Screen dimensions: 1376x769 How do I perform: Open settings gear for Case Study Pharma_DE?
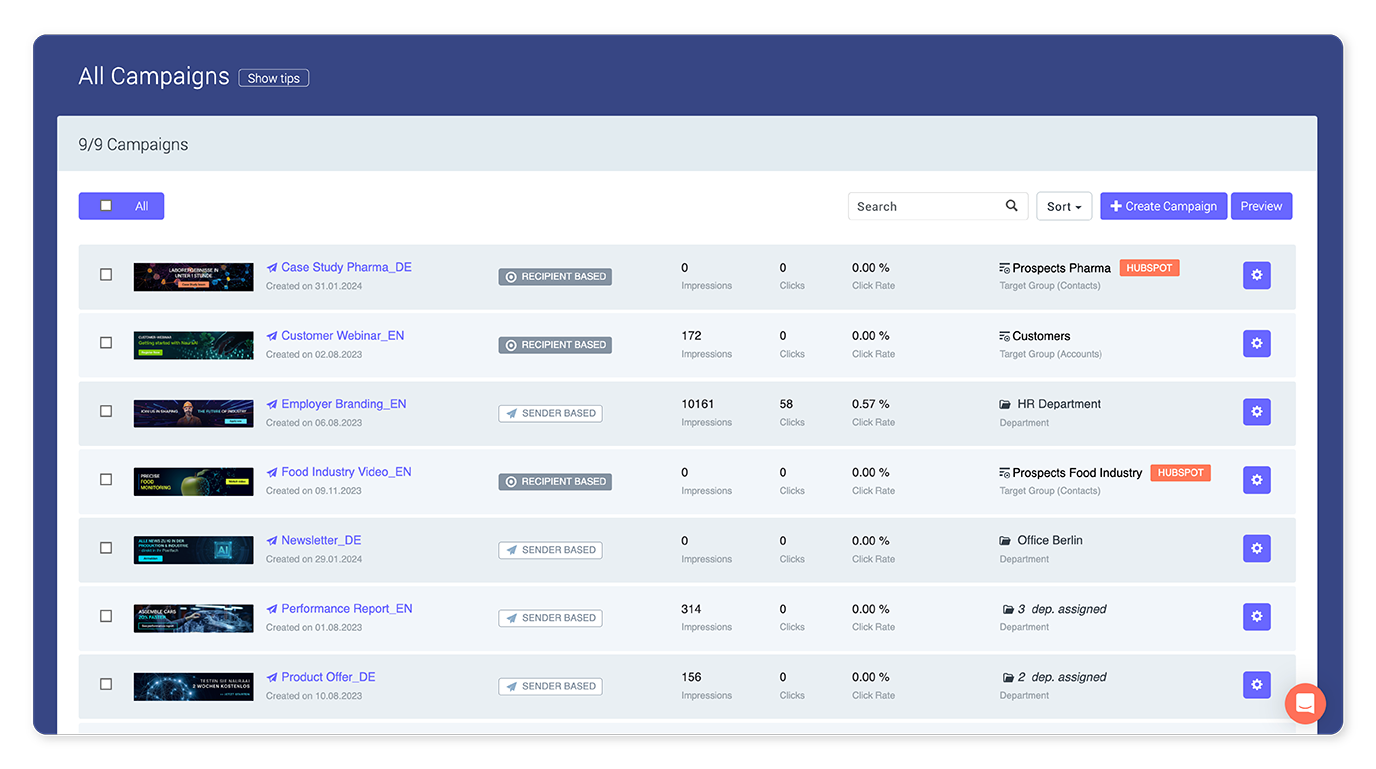tap(1256, 276)
